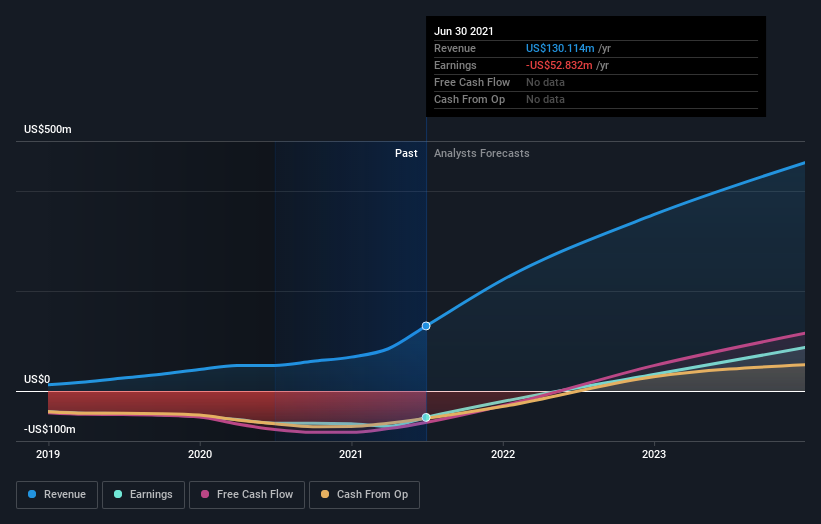The width and height of the screenshot is (821, 524).
Task: Click the teal Earnings legend dot
Action: tap(118, 494)
